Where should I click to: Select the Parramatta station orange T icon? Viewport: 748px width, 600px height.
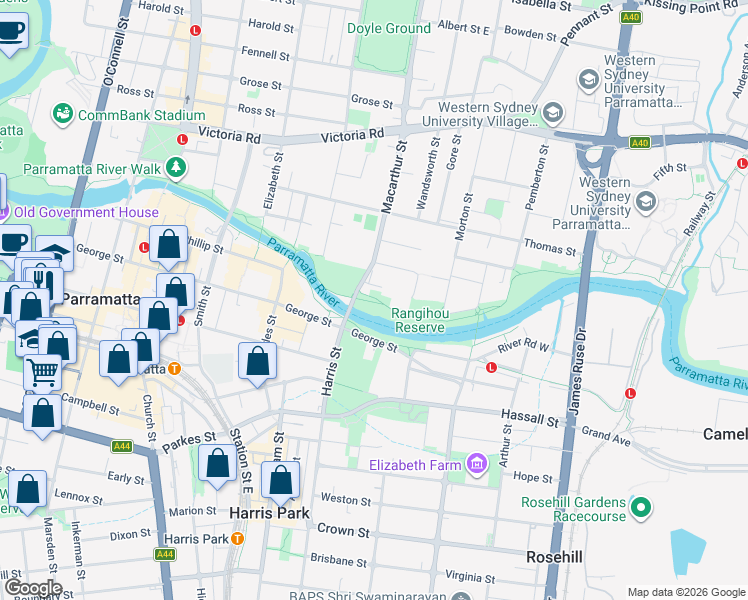pyautogui.click(x=175, y=369)
